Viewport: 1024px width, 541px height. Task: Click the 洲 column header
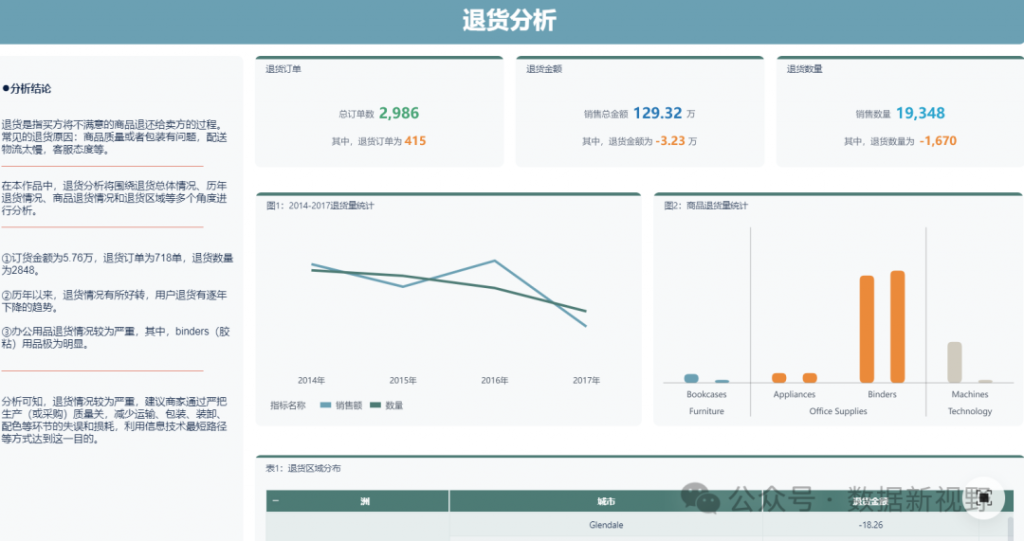(365, 501)
